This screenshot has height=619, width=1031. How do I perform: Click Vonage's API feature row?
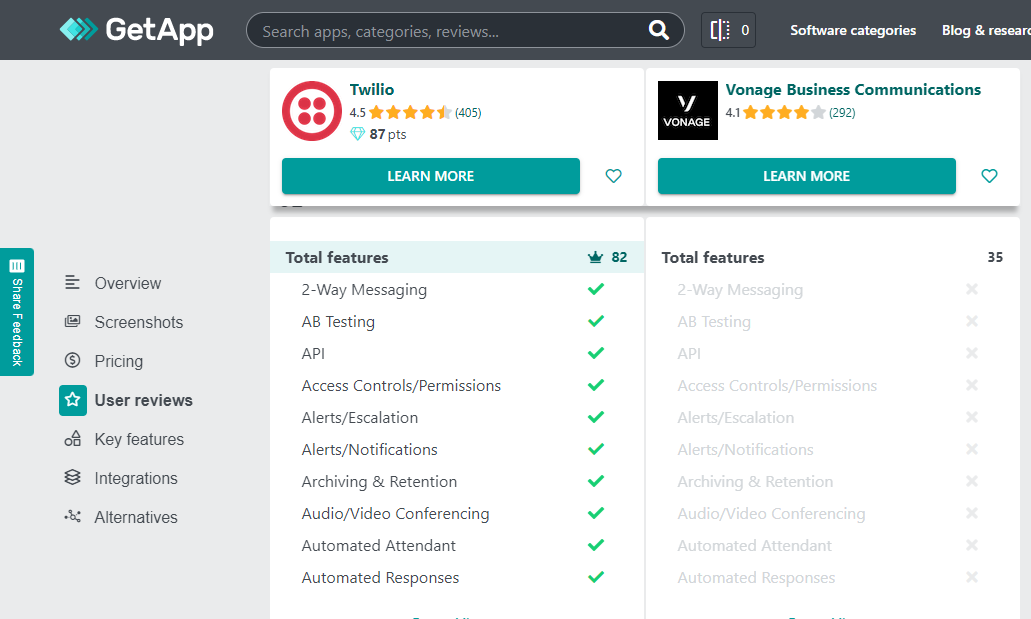833,353
